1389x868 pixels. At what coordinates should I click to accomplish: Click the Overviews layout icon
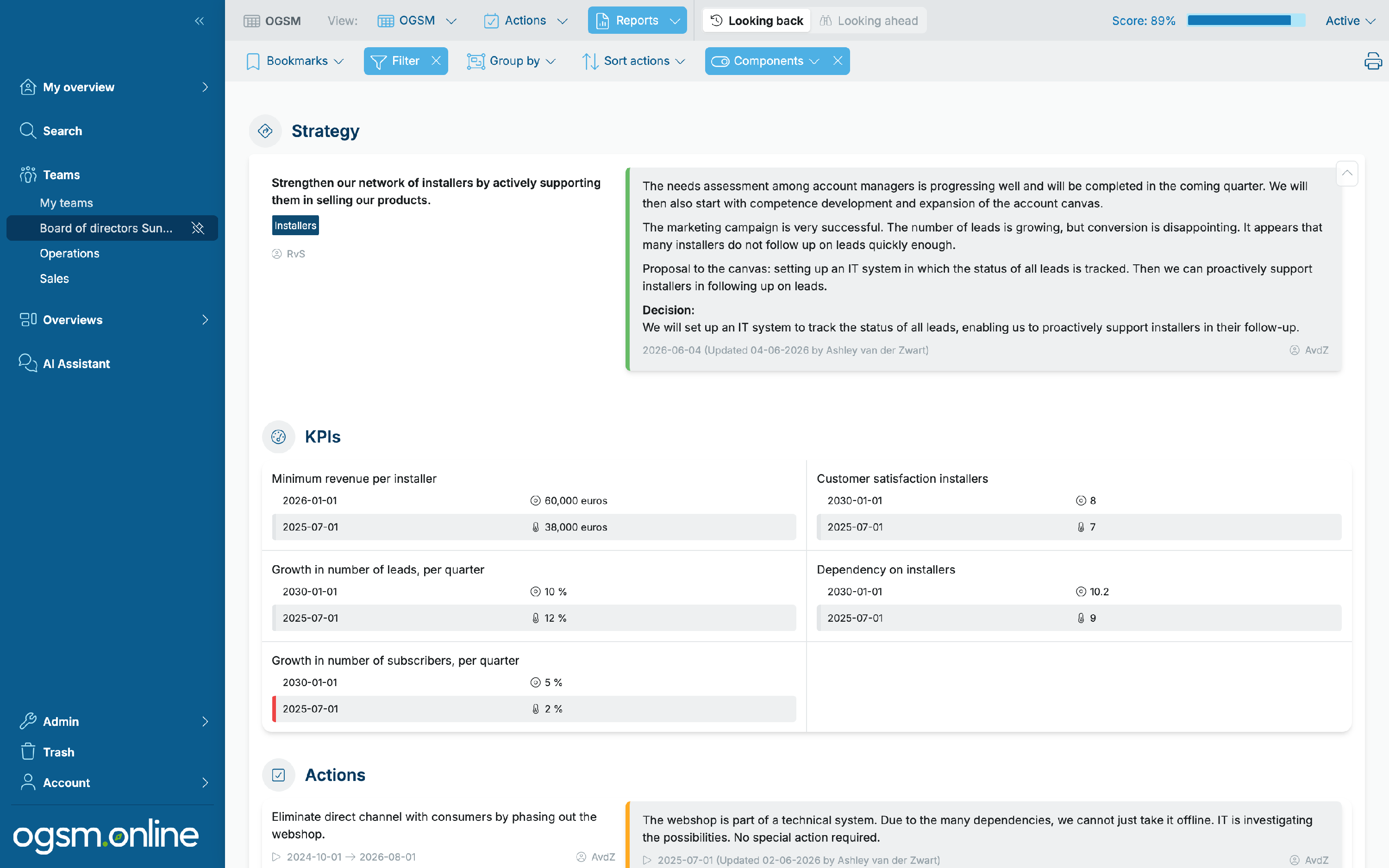[28, 319]
